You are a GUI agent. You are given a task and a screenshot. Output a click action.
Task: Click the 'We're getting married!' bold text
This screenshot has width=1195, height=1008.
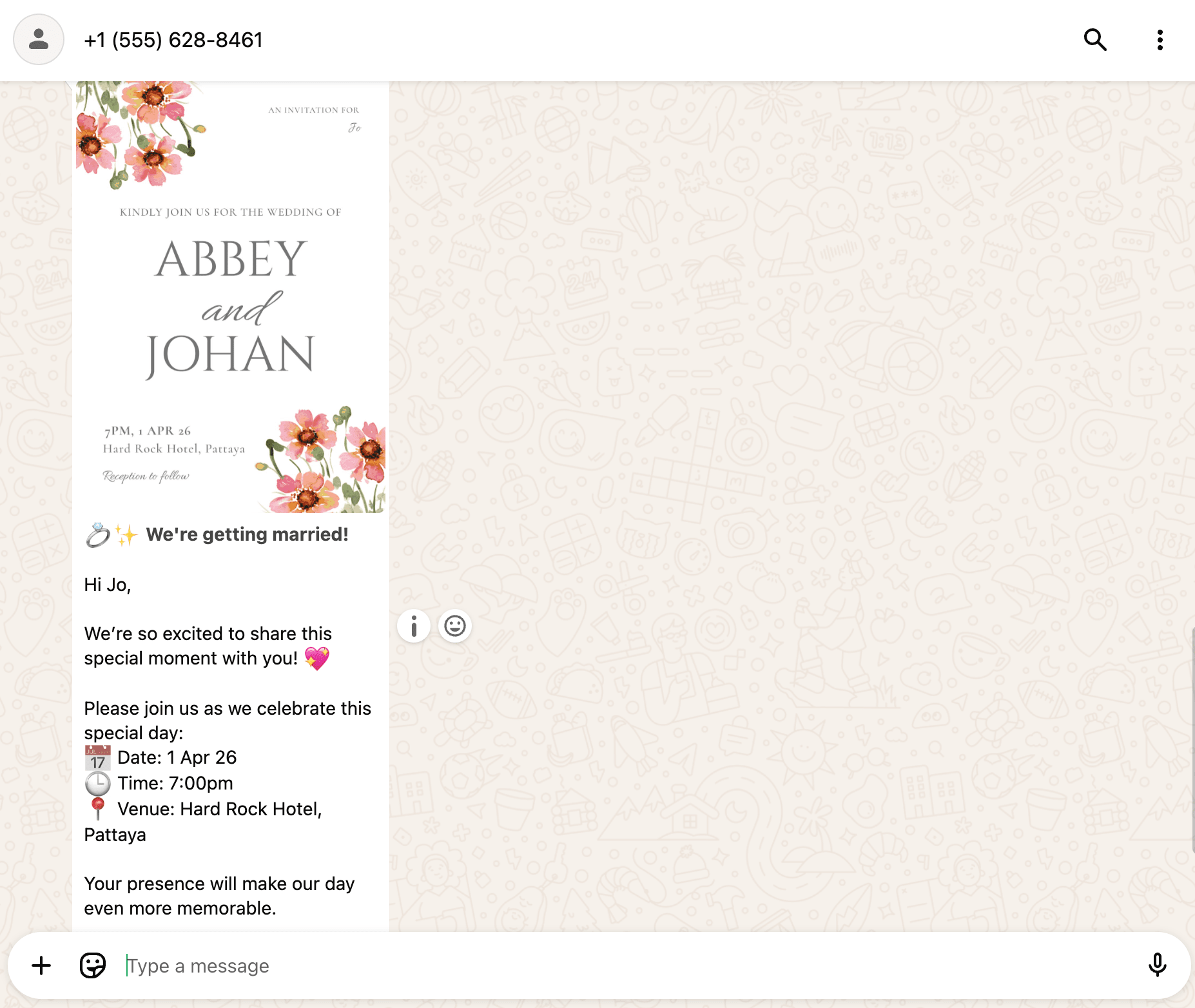click(x=248, y=534)
